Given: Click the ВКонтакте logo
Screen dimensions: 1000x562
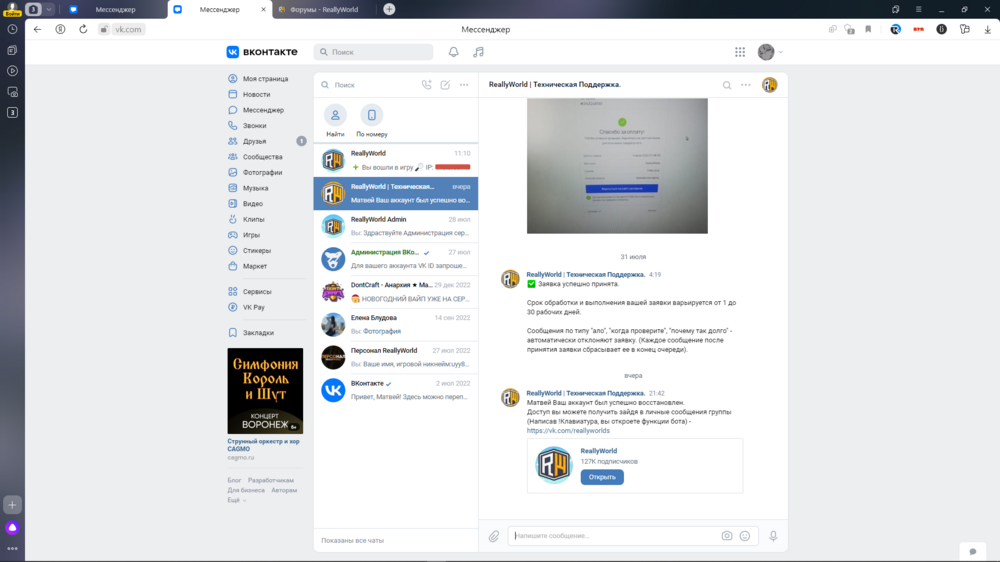Looking at the screenshot, I should click(x=262, y=52).
